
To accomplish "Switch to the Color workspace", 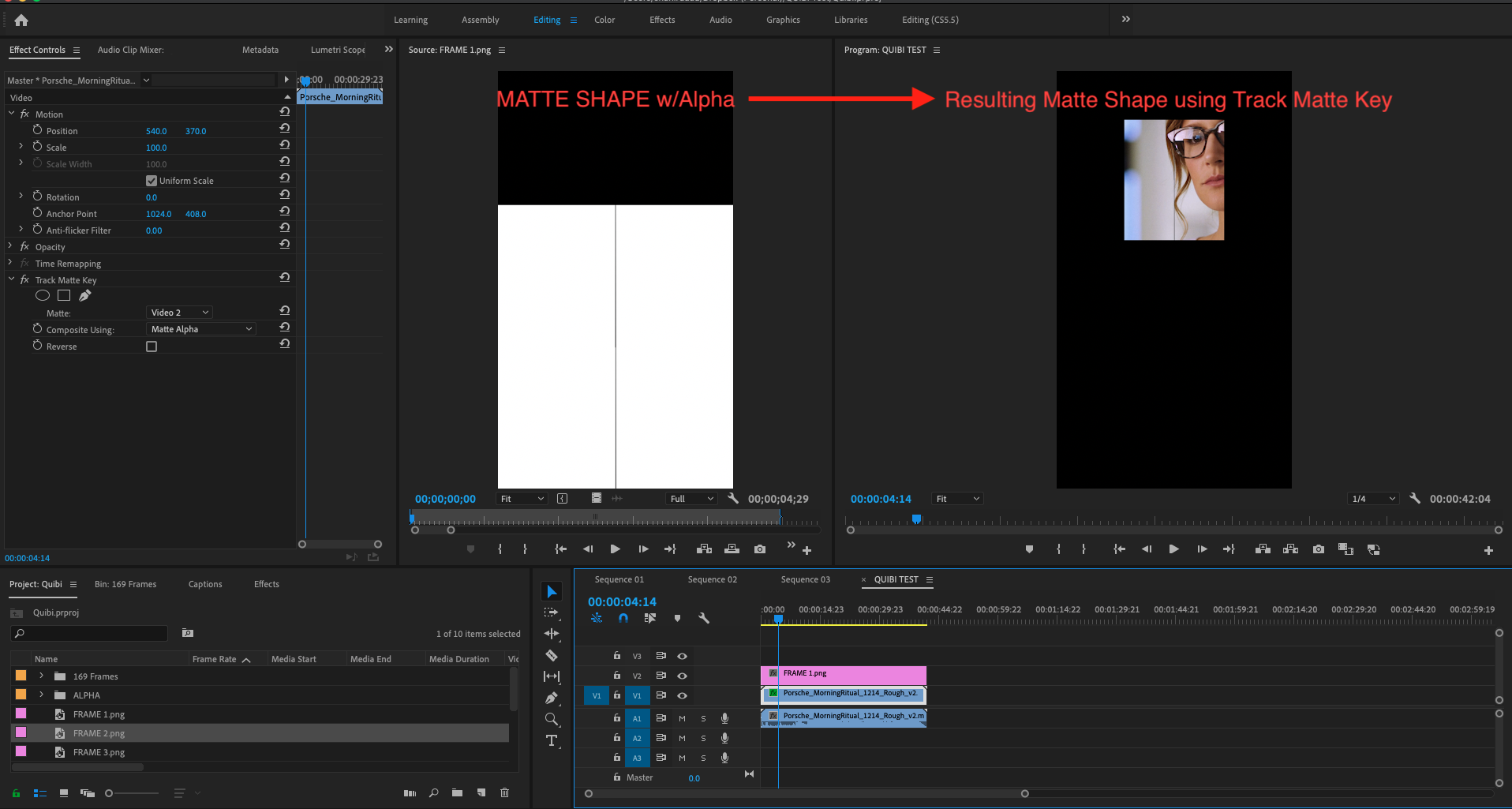I will 604,20.
